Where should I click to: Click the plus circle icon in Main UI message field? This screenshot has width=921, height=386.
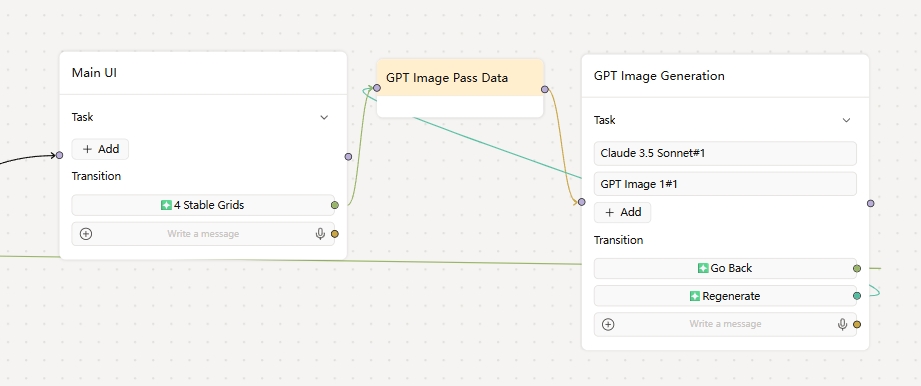(x=86, y=234)
